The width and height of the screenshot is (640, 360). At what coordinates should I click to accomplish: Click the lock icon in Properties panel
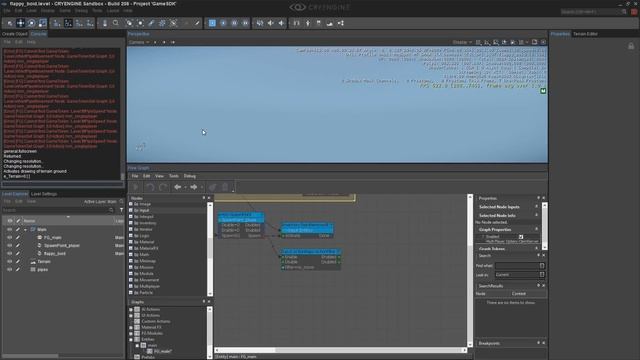[631, 46]
